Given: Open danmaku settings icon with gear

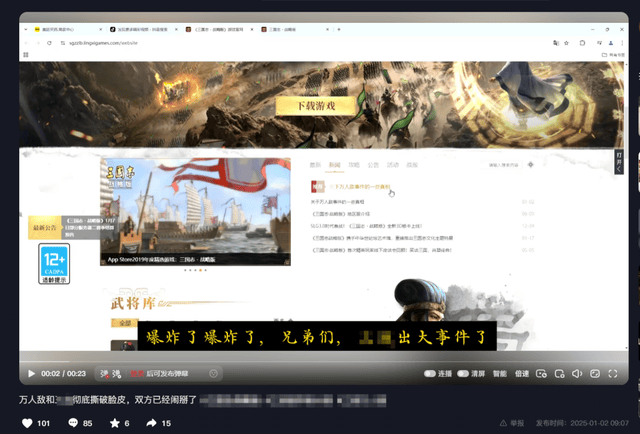Looking at the screenshot, I should (117, 374).
